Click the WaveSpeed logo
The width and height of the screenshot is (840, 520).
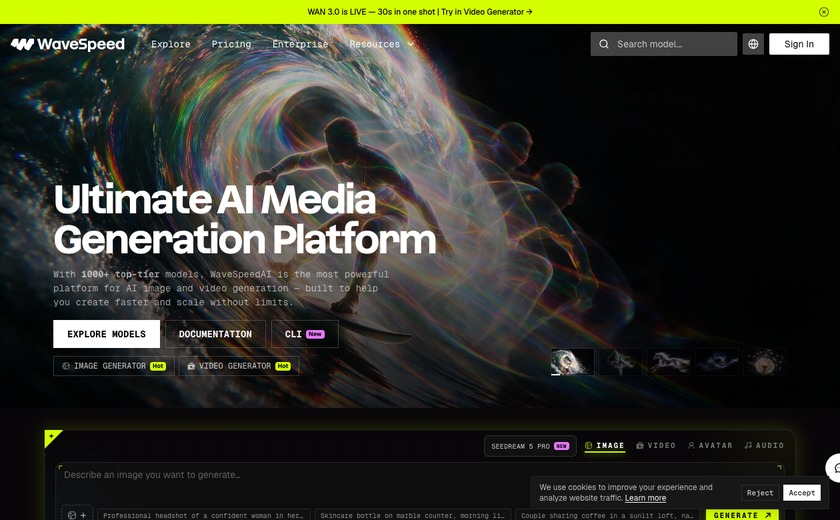pyautogui.click(x=68, y=44)
